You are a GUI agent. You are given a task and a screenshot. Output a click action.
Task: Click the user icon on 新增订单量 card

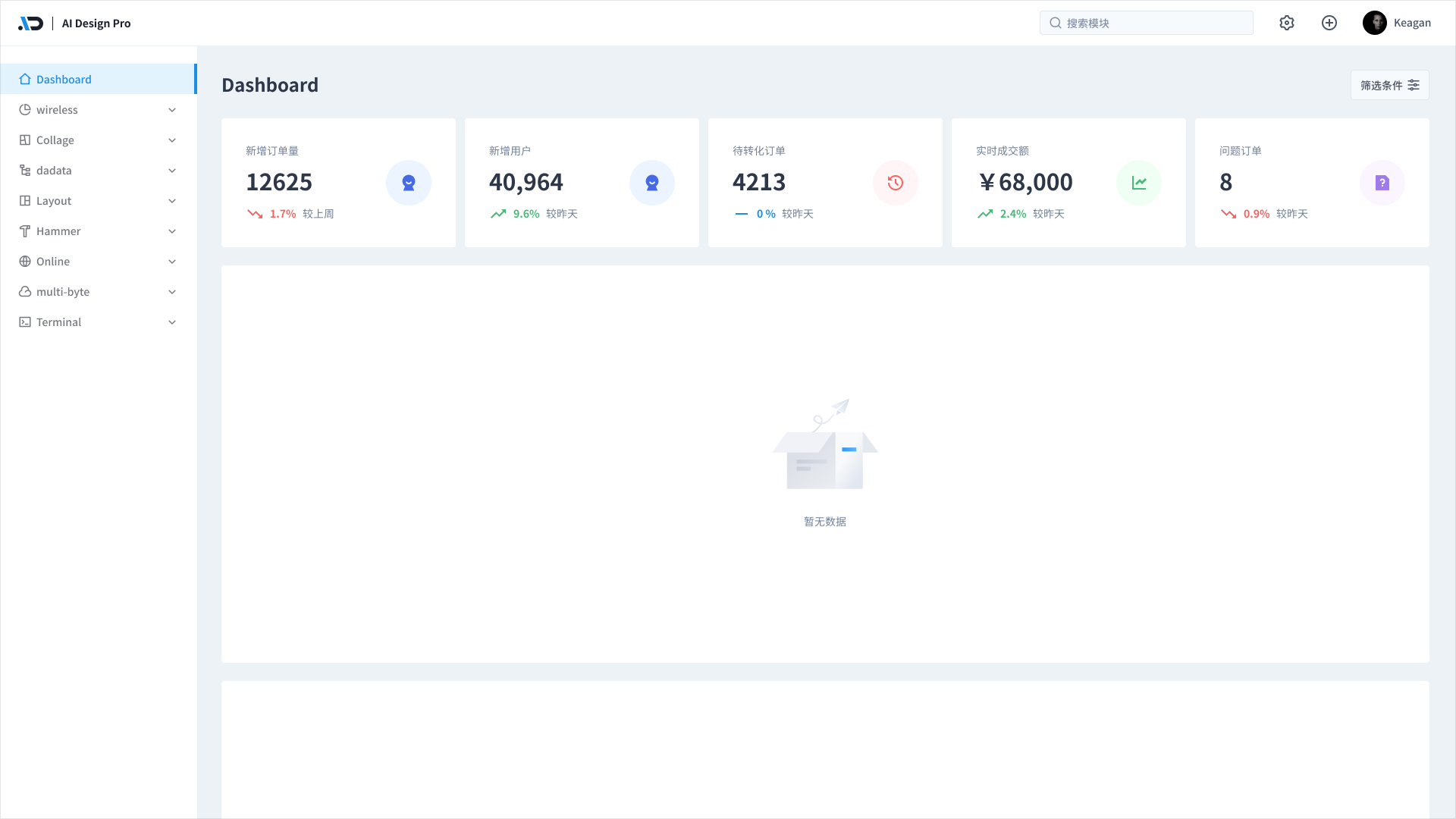point(409,183)
